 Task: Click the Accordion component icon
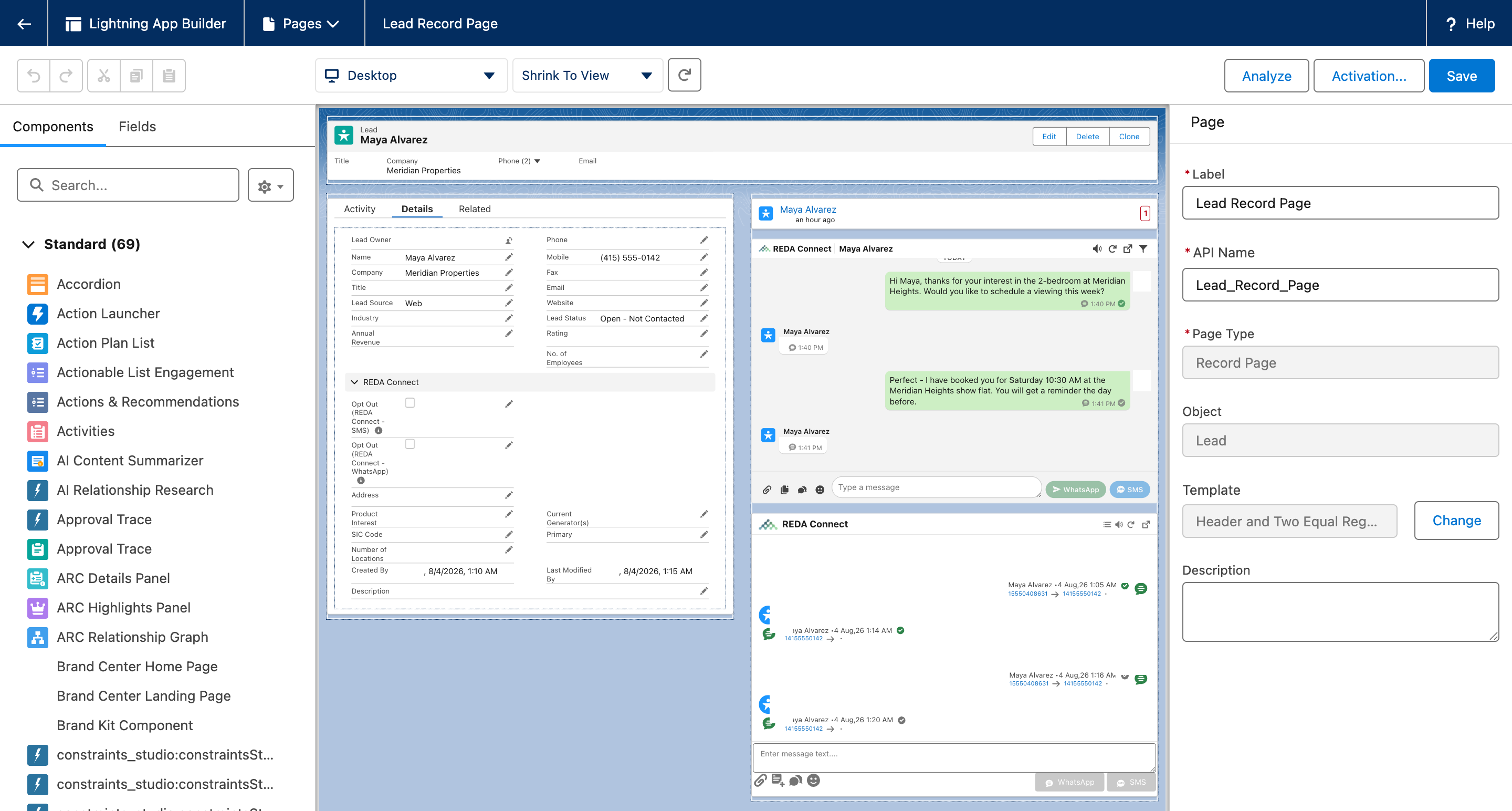38,284
